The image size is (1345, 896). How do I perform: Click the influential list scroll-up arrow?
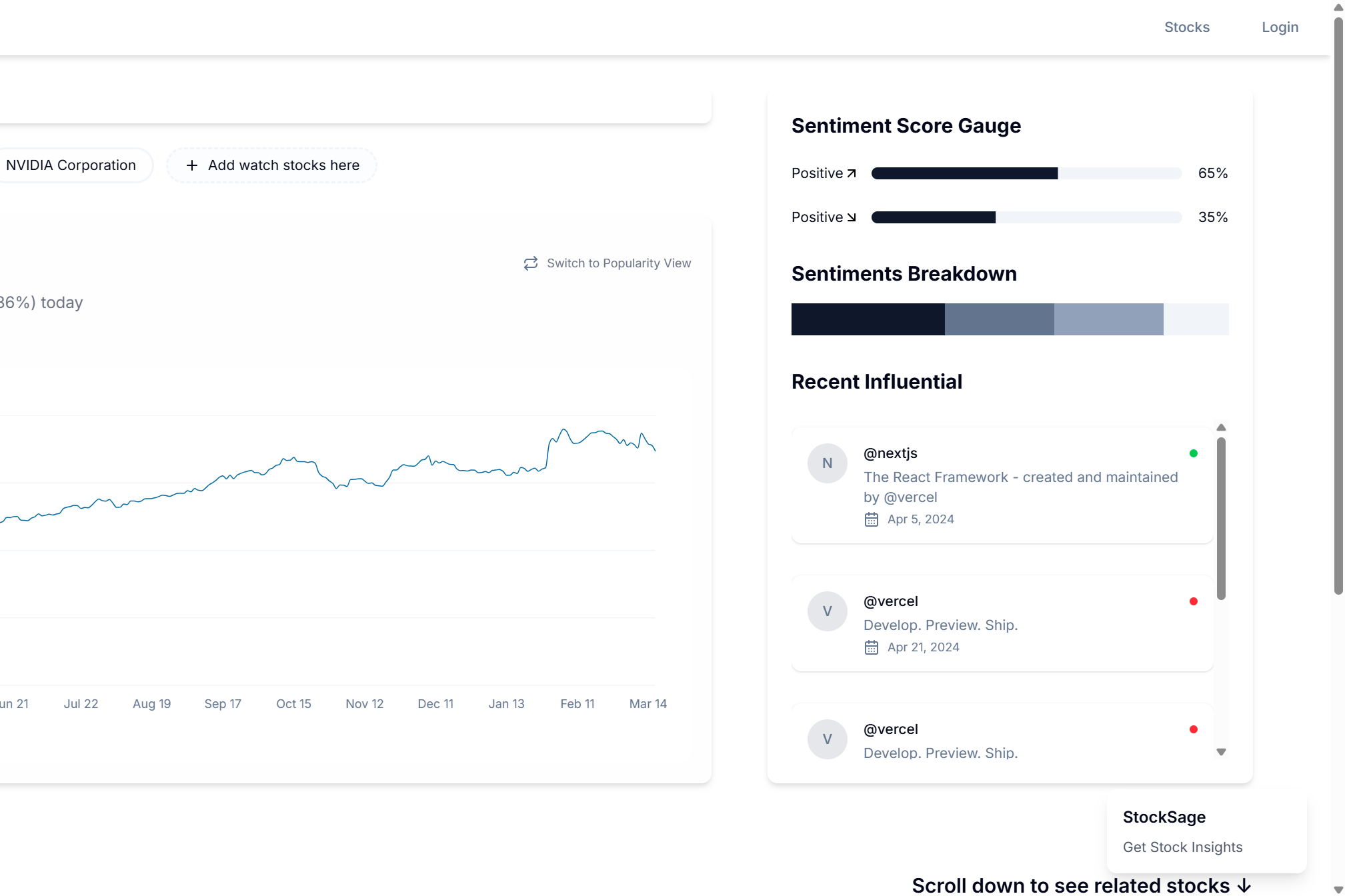(1221, 428)
